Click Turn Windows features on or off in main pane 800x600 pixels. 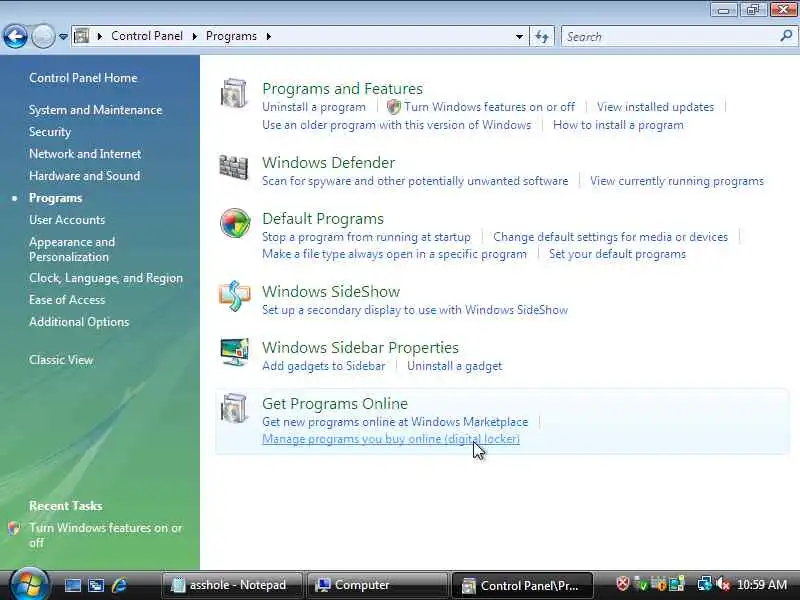coord(489,107)
